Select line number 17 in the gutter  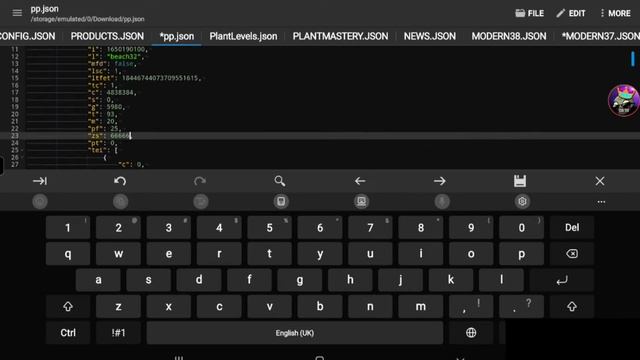pyautogui.click(x=15, y=92)
